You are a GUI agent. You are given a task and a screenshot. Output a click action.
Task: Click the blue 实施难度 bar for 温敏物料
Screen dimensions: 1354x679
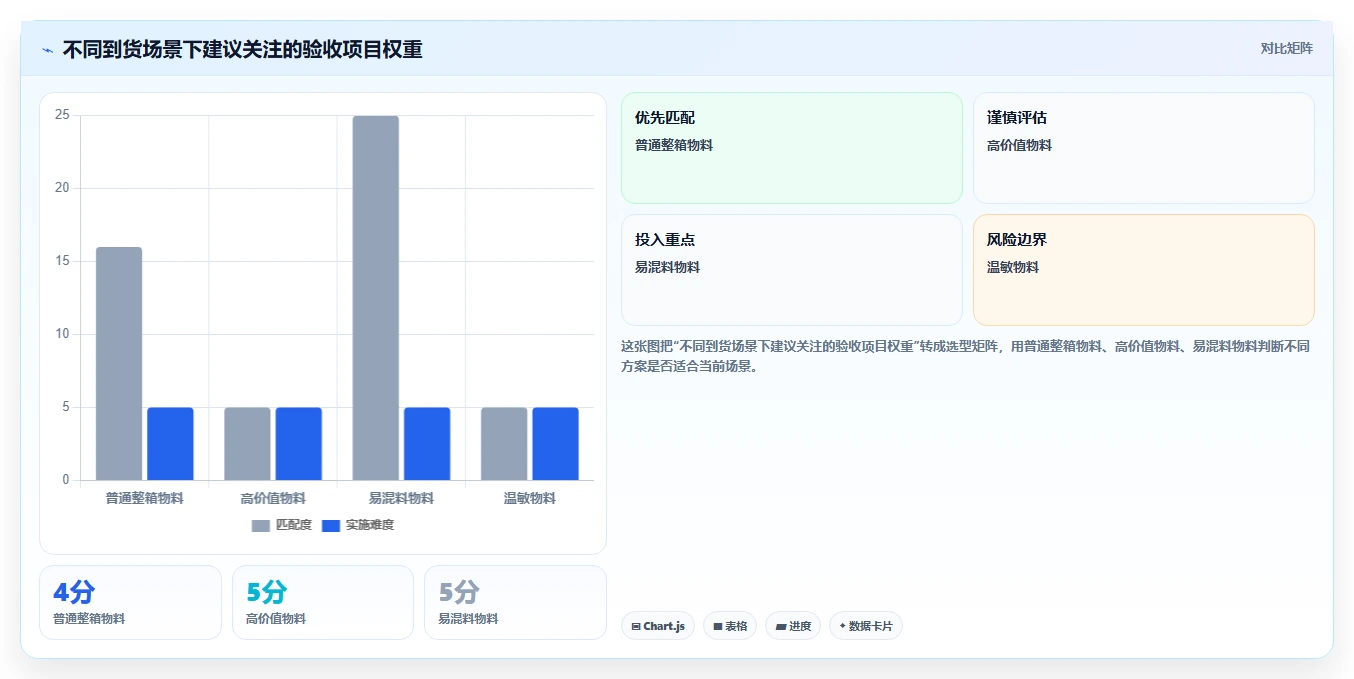[555, 444]
